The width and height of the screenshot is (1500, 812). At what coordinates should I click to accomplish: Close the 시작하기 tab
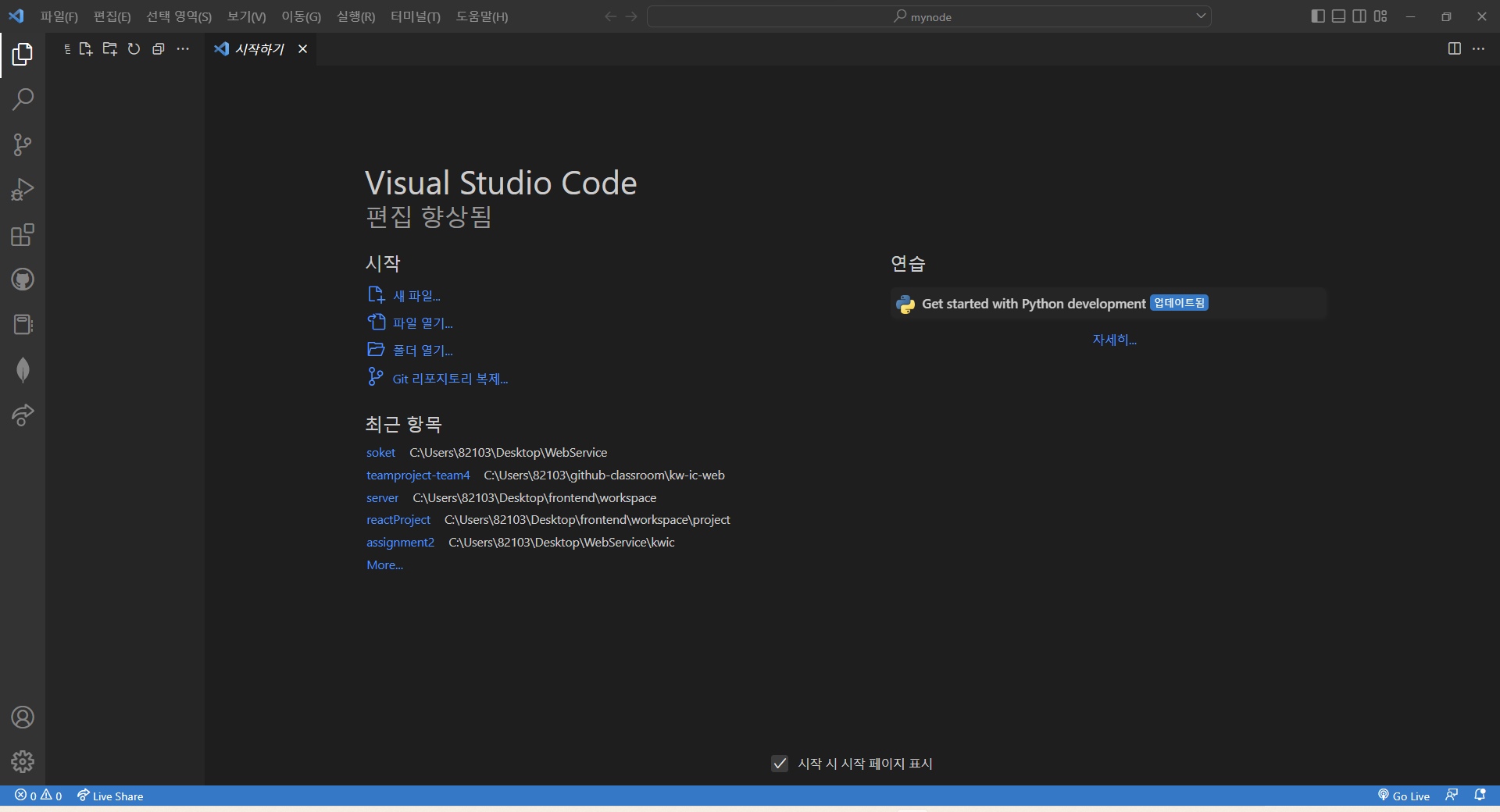(x=302, y=48)
